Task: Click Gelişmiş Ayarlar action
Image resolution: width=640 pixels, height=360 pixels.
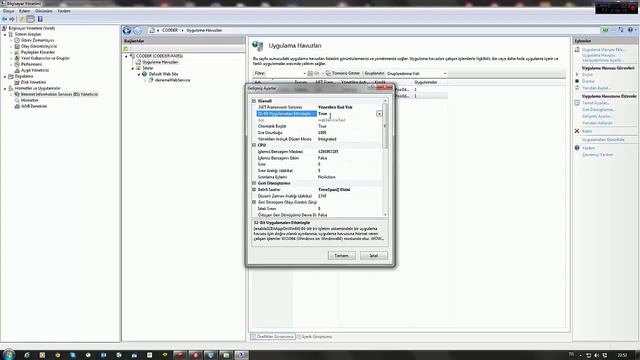Action: click(x=597, y=116)
